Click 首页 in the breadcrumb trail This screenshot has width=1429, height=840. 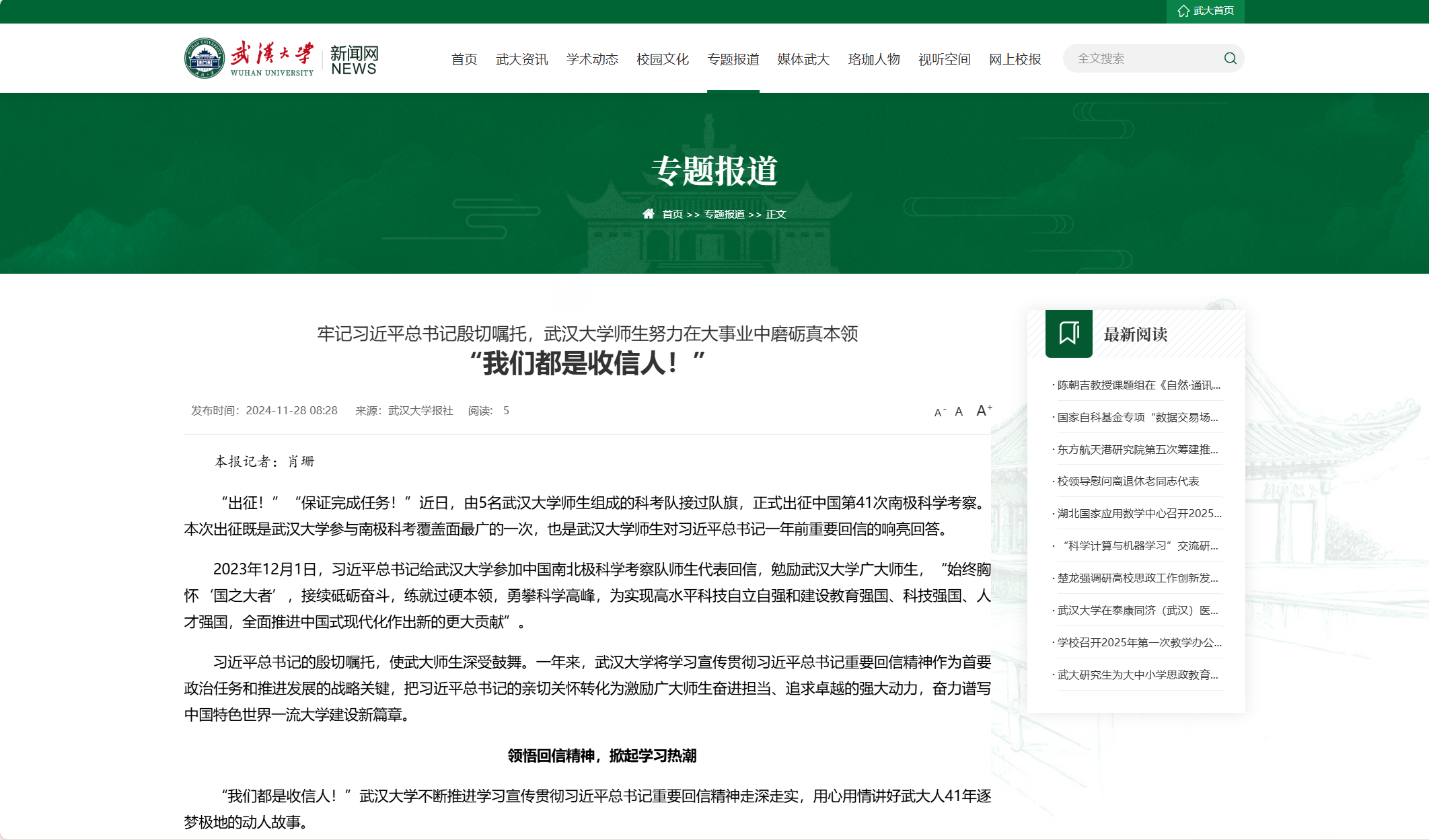(x=673, y=214)
